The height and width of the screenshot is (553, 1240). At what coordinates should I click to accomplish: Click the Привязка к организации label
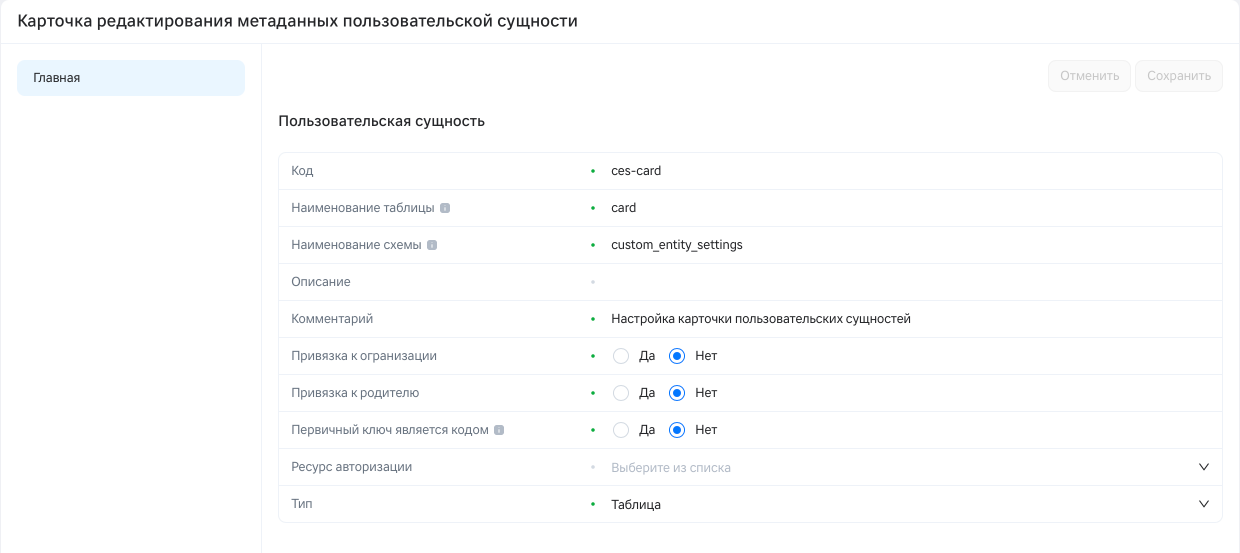click(364, 356)
